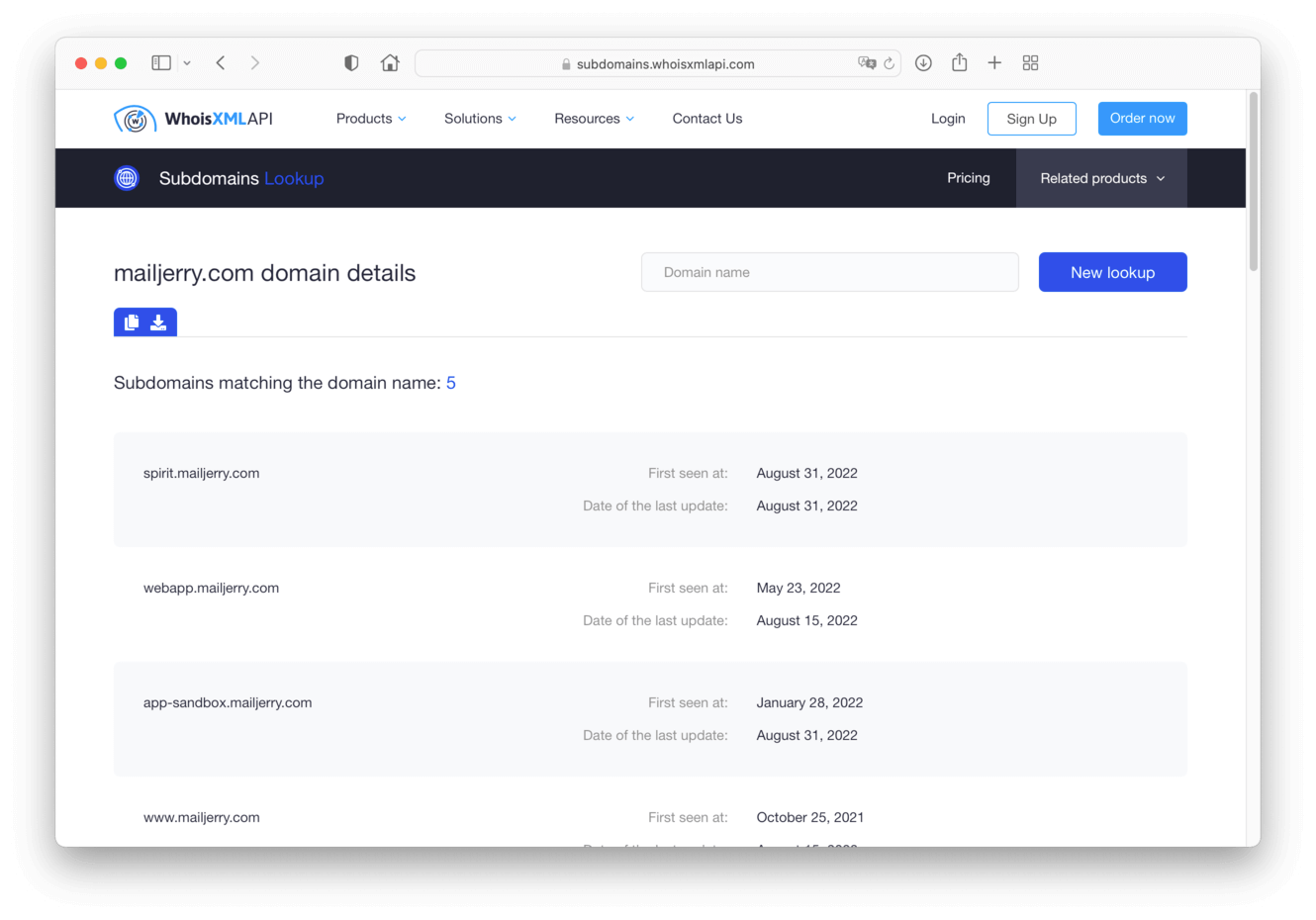Show the tab overview grid icon
The height and width of the screenshot is (920, 1316).
pos(1030,63)
